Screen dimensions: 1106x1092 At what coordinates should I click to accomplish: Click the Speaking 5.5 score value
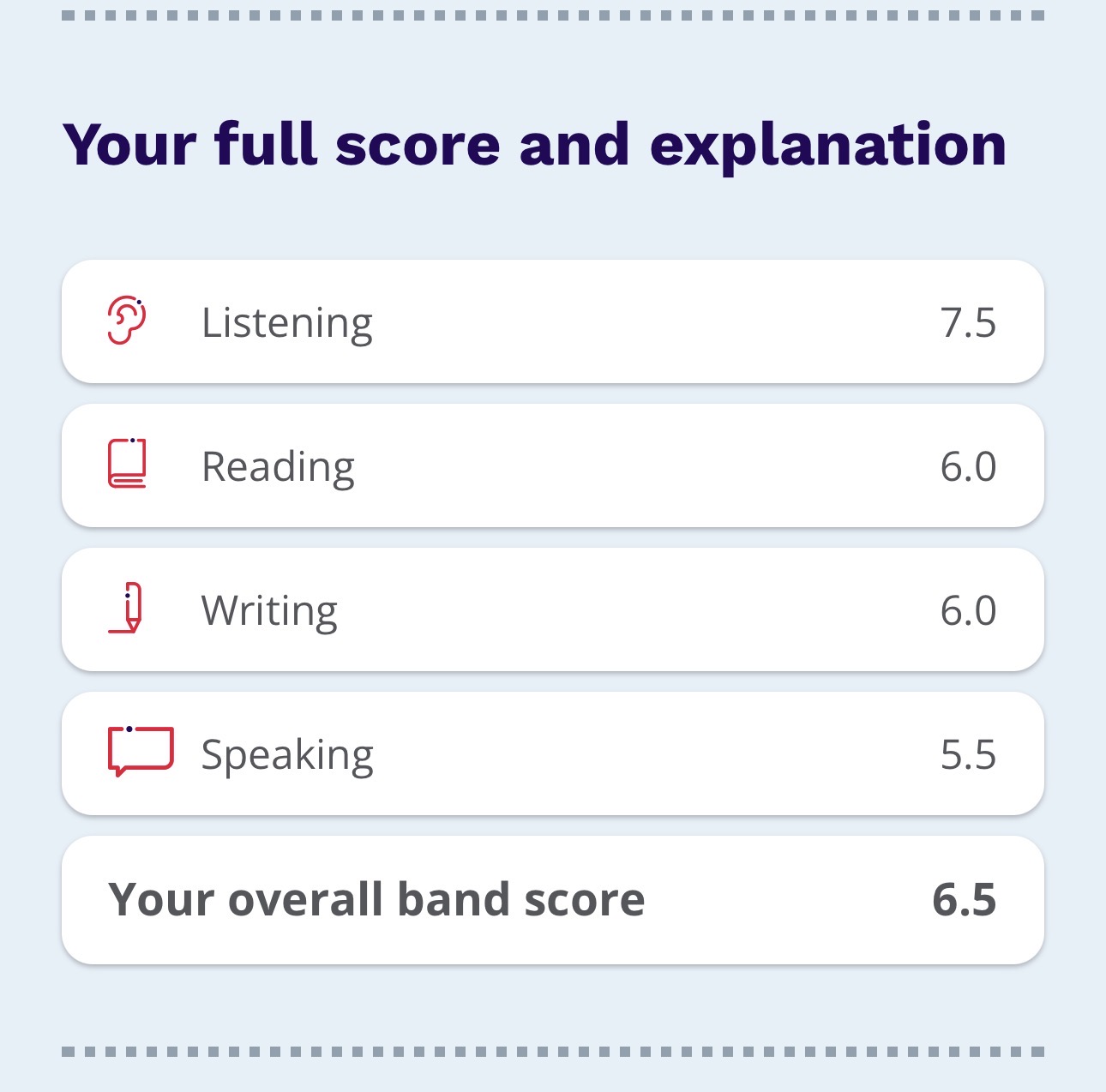point(968,755)
